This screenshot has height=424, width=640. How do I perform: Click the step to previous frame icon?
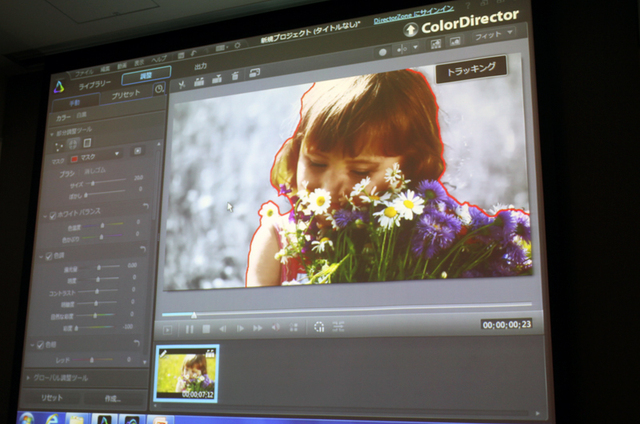tap(223, 328)
